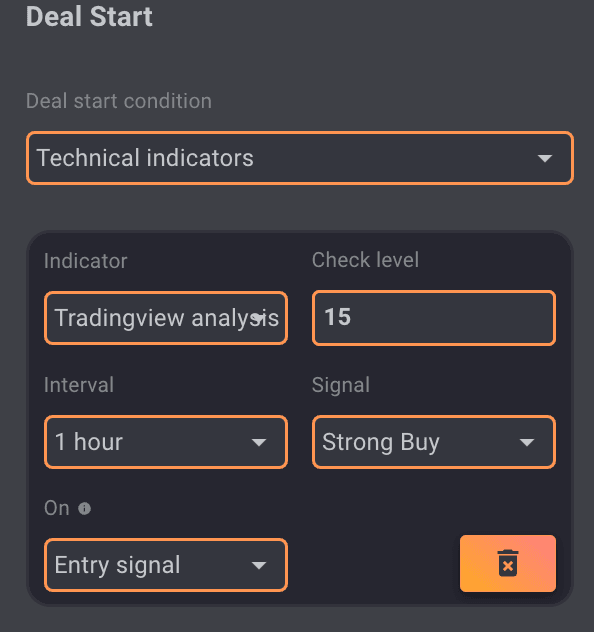Image resolution: width=594 pixels, height=632 pixels.
Task: Open the Entry signal dropdown
Action: [166, 565]
